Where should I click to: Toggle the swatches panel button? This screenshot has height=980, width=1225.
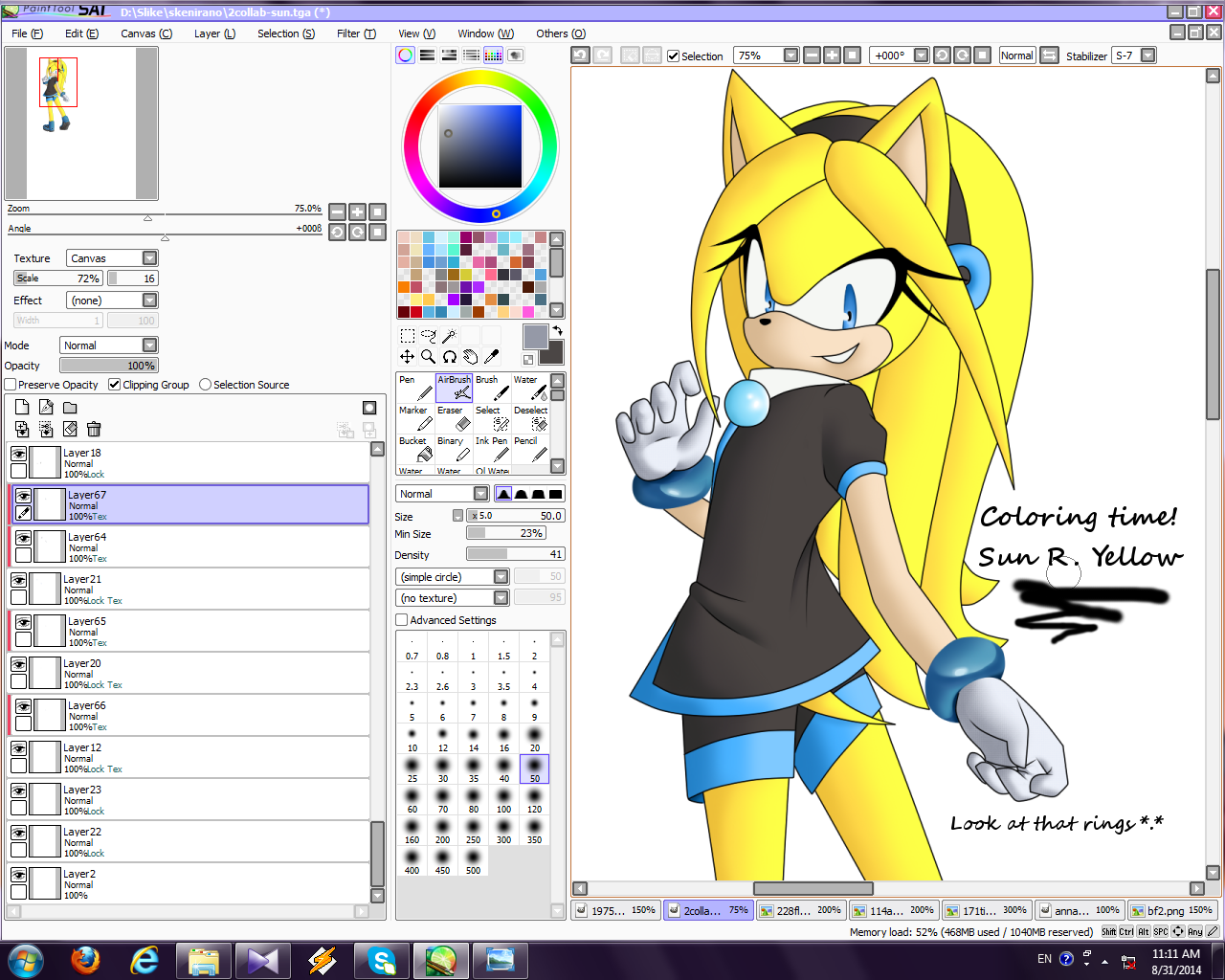click(x=493, y=56)
